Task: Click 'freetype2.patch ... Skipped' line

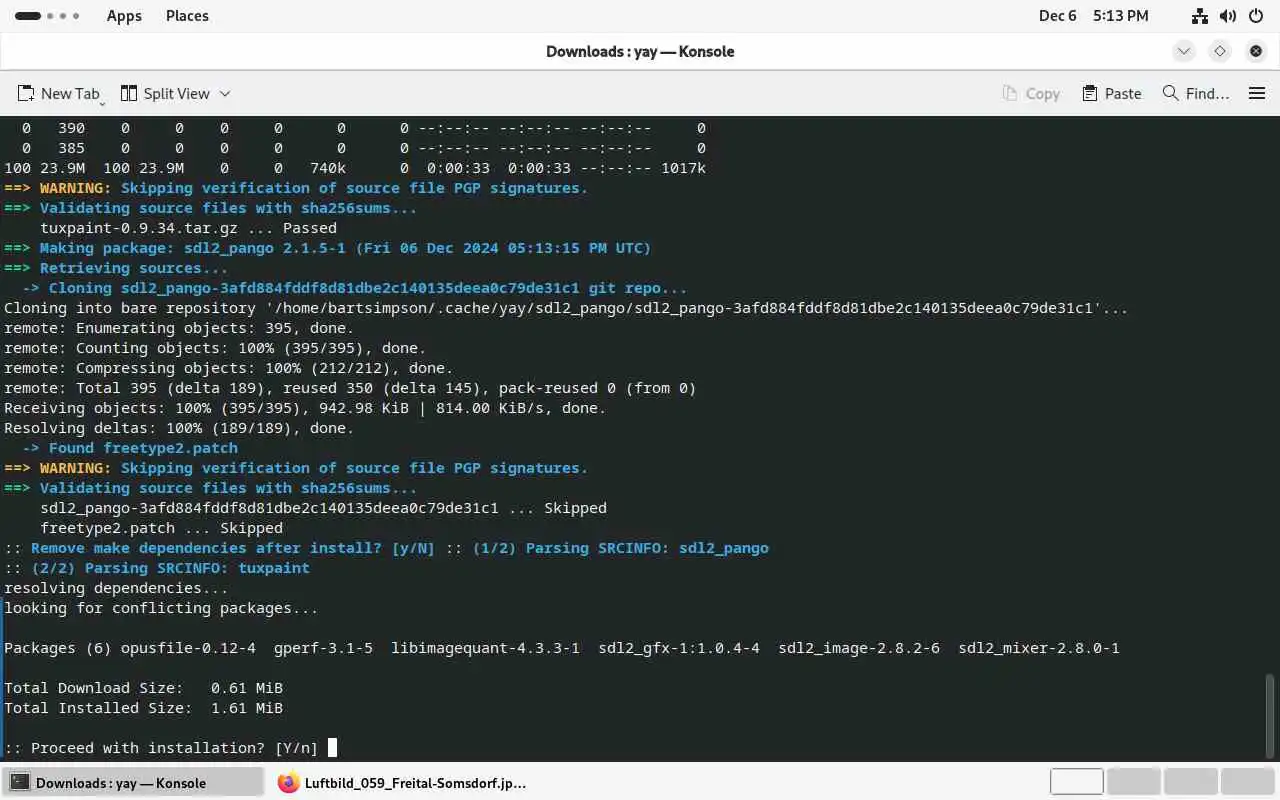Action: (161, 528)
